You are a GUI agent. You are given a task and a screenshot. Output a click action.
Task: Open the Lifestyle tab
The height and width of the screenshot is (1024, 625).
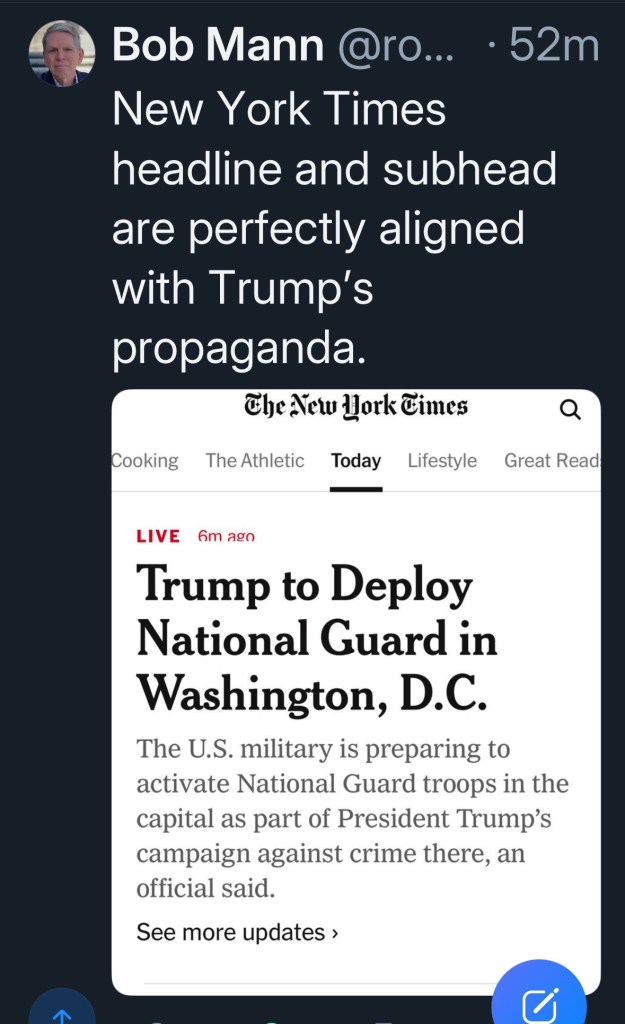click(442, 461)
